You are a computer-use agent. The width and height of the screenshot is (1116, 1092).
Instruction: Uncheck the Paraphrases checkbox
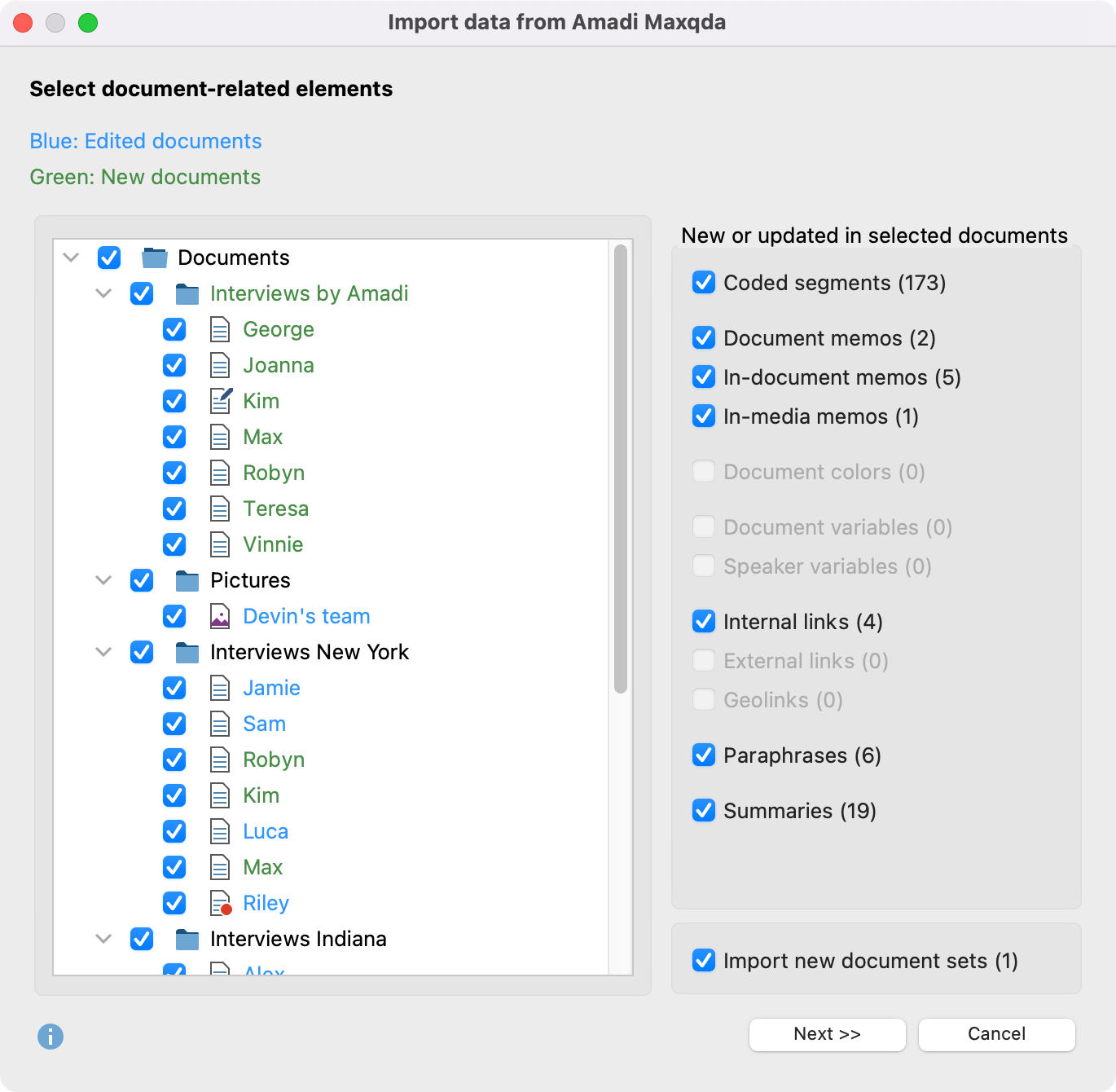click(703, 755)
